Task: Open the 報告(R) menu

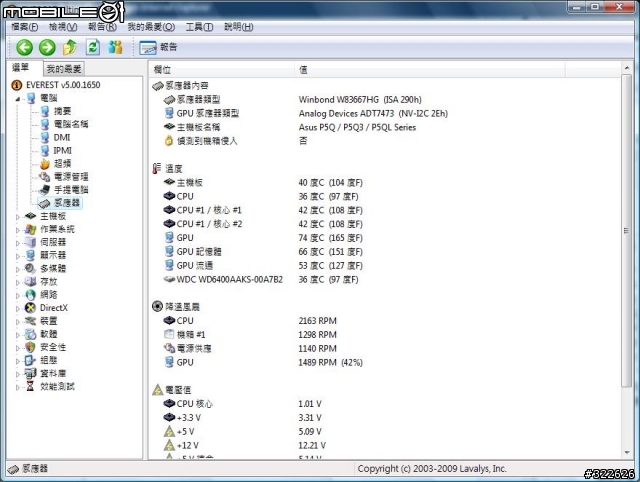Action: coord(102,27)
